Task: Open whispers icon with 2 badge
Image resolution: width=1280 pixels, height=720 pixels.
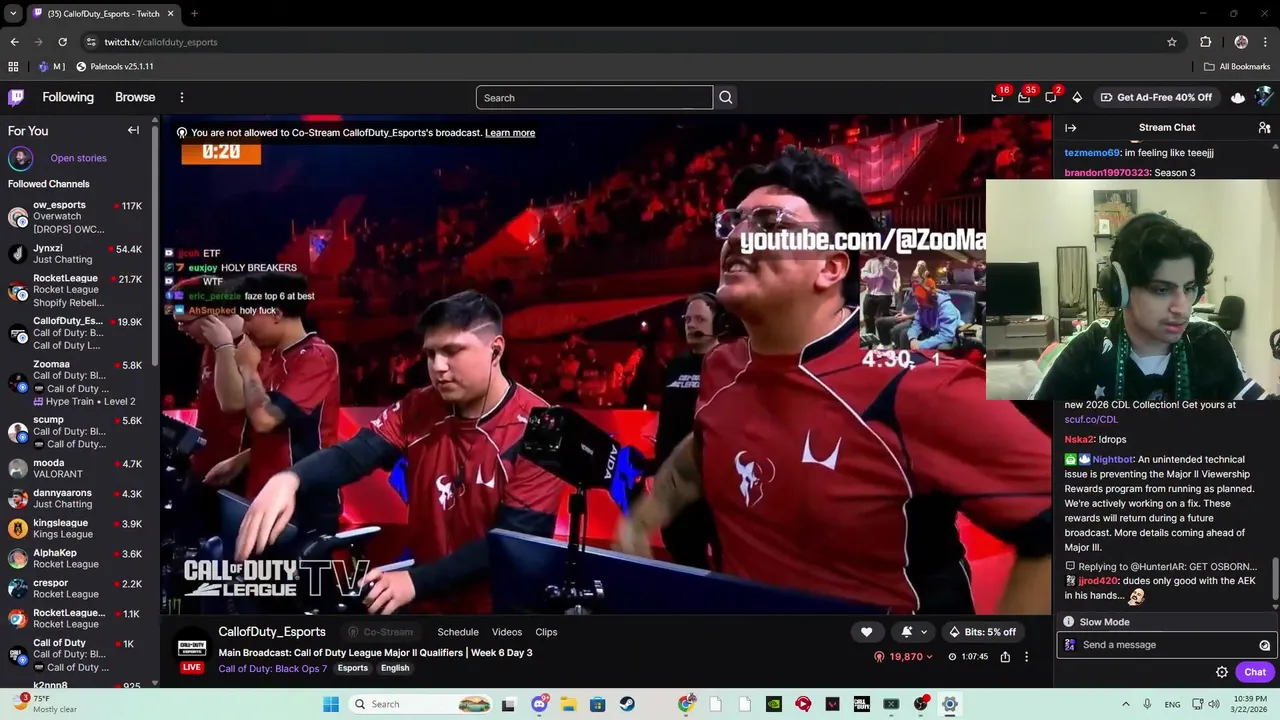Action: click(1051, 97)
